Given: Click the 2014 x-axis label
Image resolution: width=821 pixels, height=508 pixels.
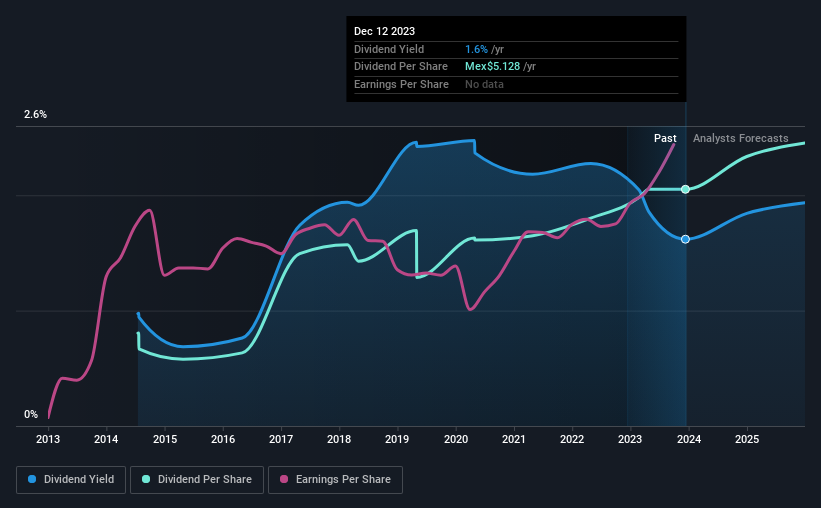Looking at the screenshot, I should tap(106, 439).
